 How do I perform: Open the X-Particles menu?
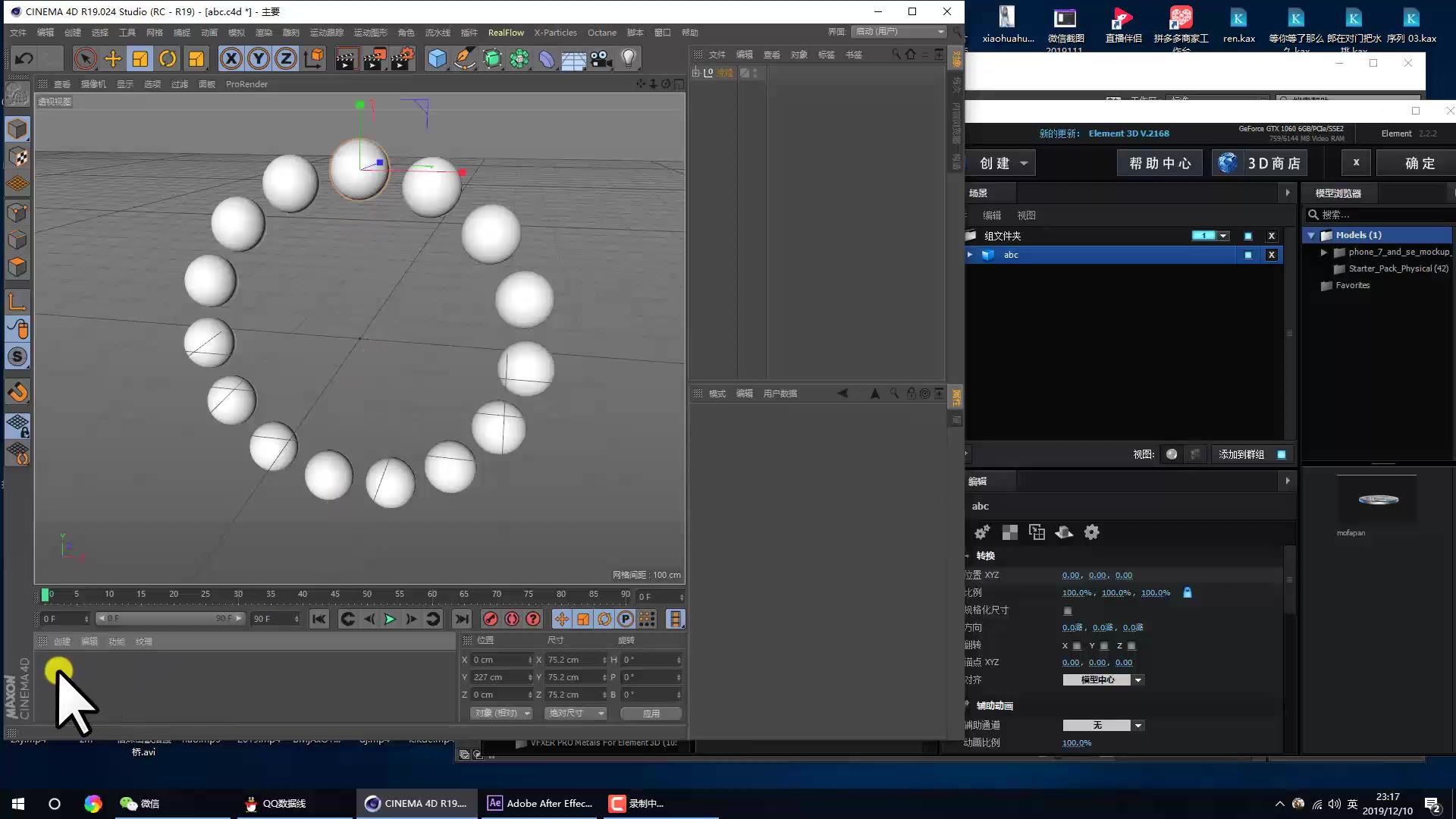tap(556, 33)
